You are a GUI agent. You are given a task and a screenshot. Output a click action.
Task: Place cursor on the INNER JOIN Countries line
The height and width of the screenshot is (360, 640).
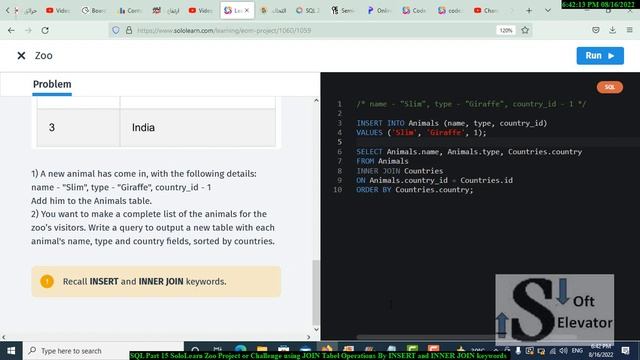point(400,171)
